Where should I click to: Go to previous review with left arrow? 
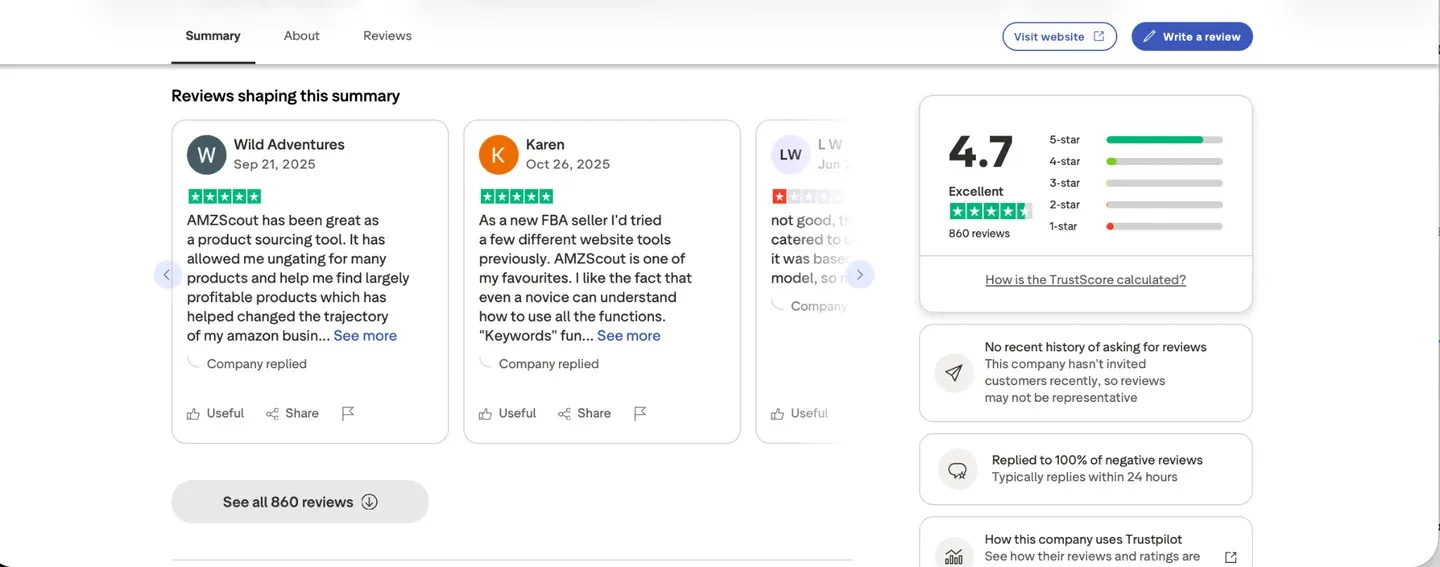(x=167, y=275)
